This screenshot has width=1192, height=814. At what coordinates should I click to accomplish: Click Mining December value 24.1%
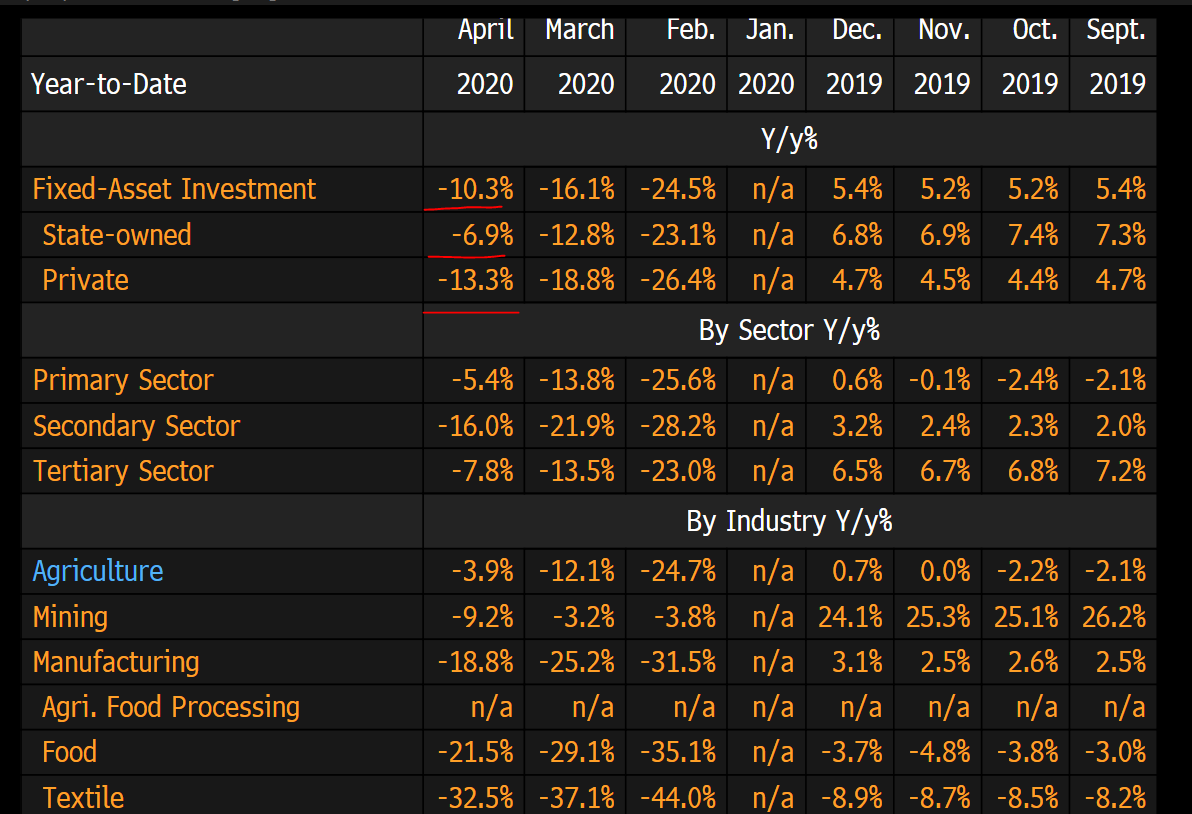tap(851, 616)
